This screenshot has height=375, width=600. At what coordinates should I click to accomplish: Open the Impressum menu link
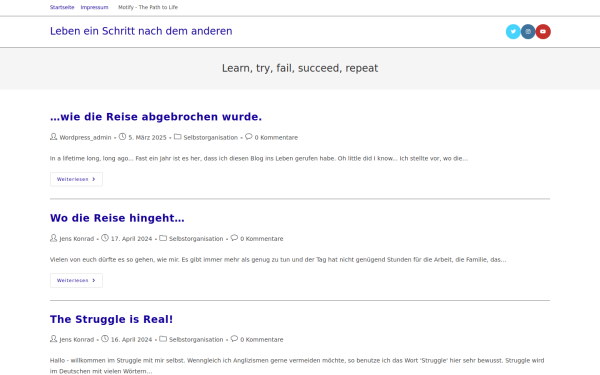(x=94, y=7)
